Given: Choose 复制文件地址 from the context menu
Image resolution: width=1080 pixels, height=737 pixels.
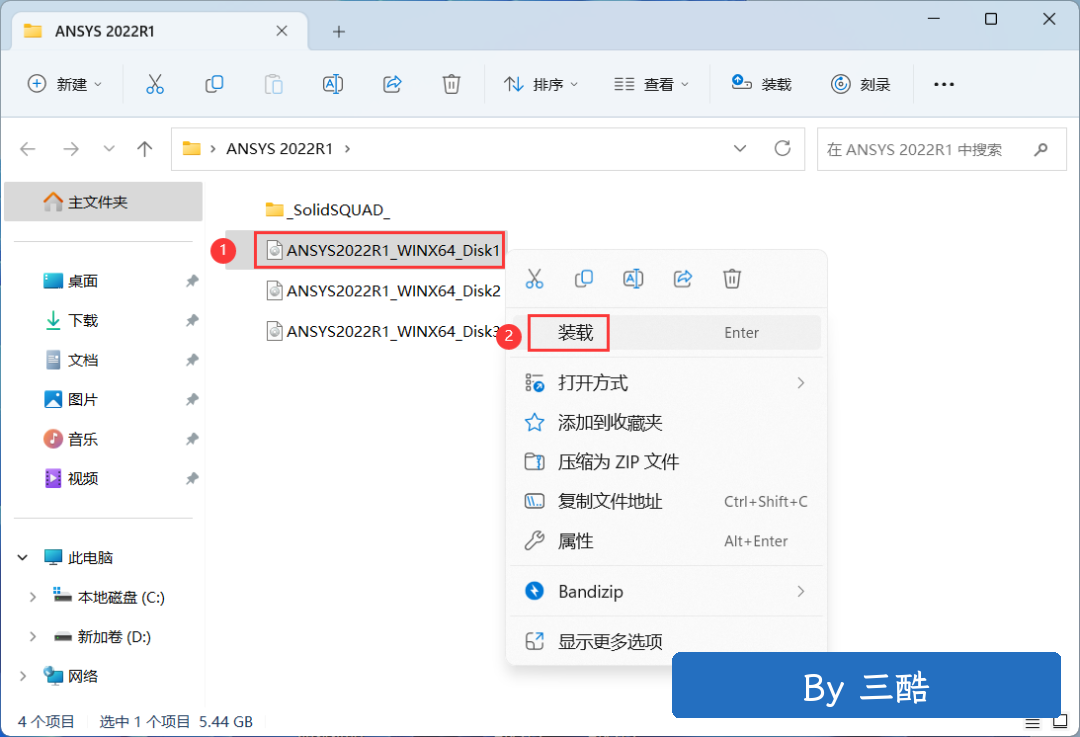Looking at the screenshot, I should (x=667, y=501).
